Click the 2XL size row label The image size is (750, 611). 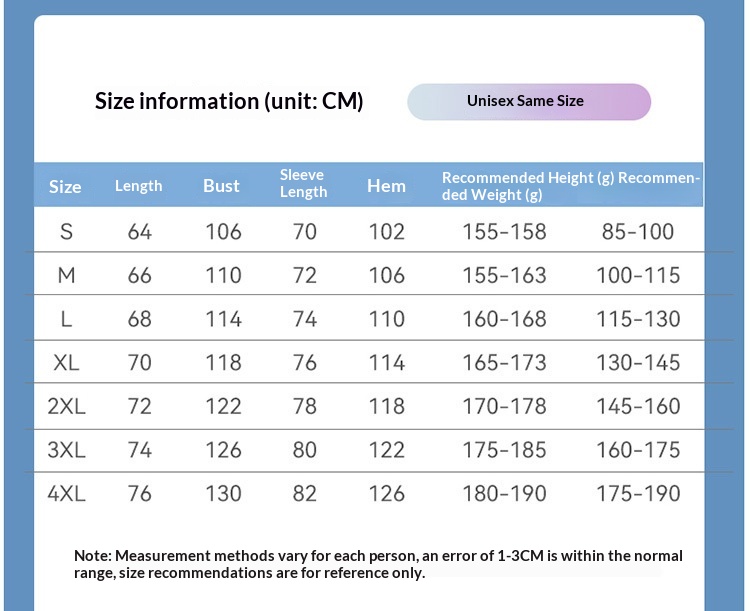pos(66,407)
